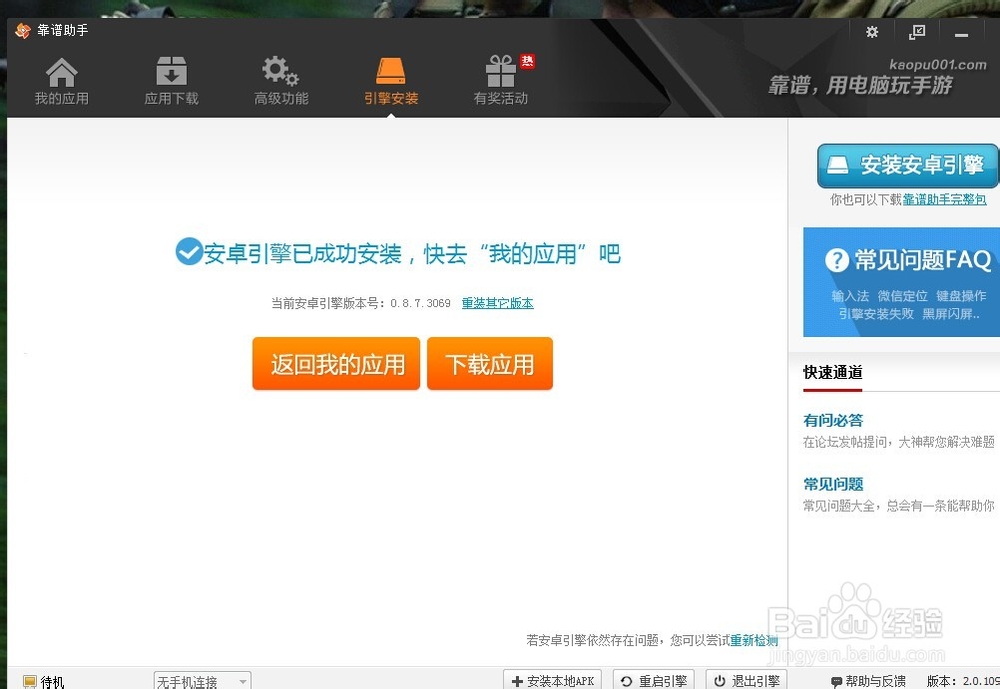This screenshot has height=689, width=1000.
Task: Click the FAQ question mark icon
Action: click(837, 260)
